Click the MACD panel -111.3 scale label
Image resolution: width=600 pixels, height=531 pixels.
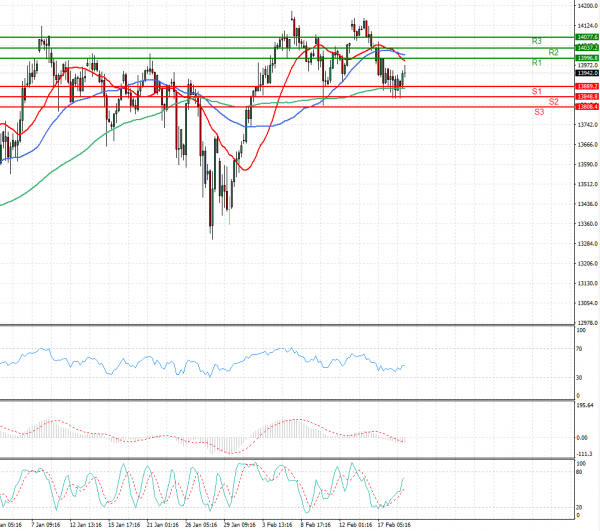click(x=584, y=454)
